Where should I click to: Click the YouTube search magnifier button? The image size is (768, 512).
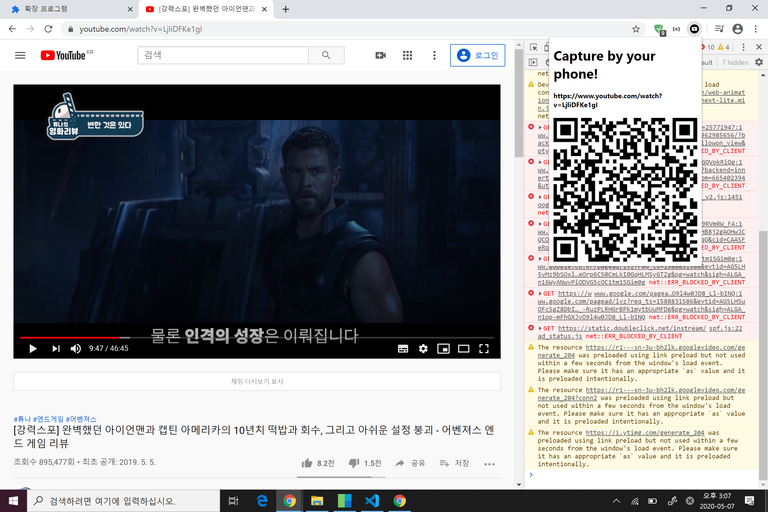[326, 55]
